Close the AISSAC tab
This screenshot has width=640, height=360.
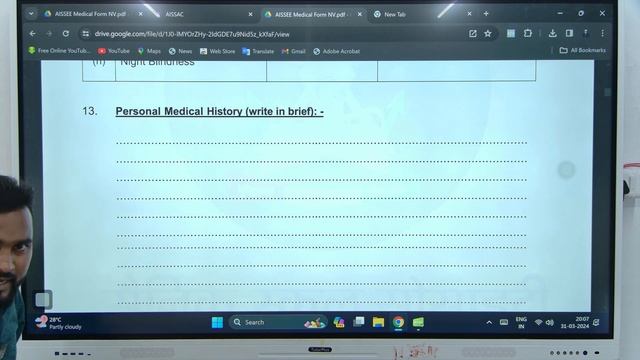[x=250, y=14]
